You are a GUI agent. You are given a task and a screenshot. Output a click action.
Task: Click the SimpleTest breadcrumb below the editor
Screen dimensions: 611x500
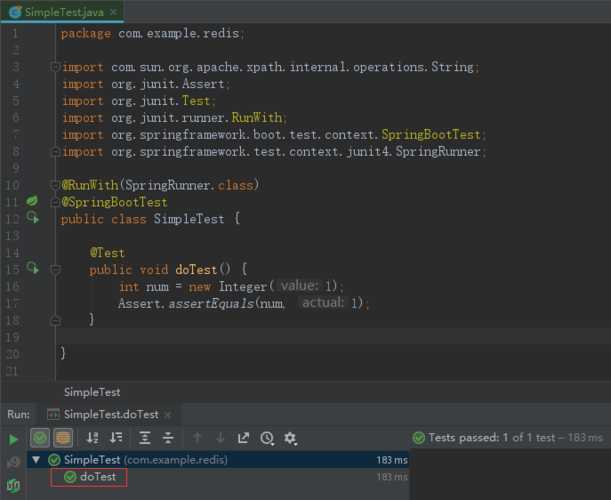(x=92, y=392)
